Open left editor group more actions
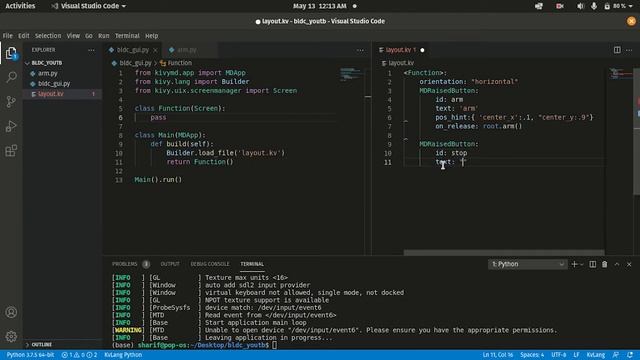Image resolution: width=640 pixels, height=360 pixels. (x=360, y=50)
